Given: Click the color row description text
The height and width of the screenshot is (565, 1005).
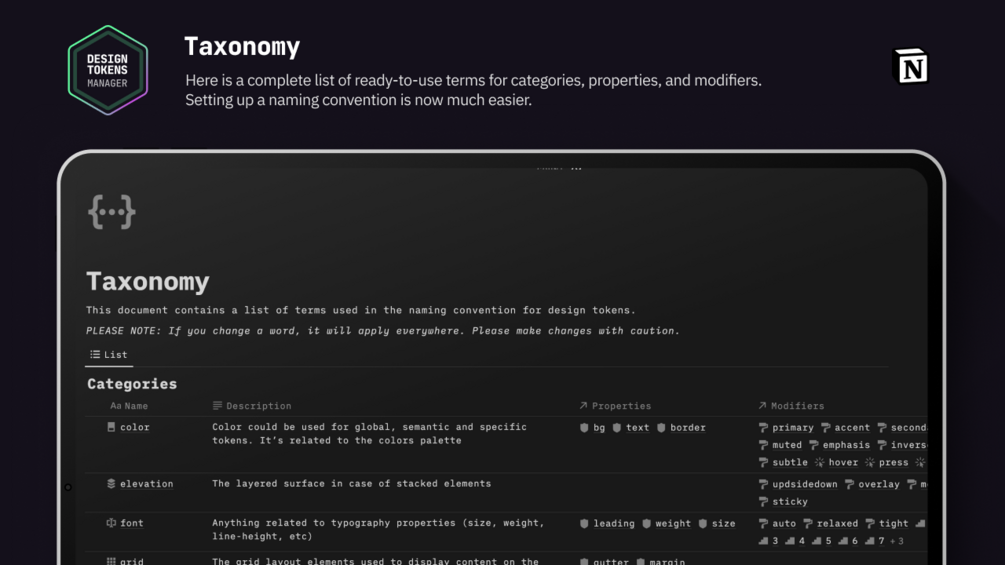Looking at the screenshot, I should pyautogui.click(x=369, y=434).
